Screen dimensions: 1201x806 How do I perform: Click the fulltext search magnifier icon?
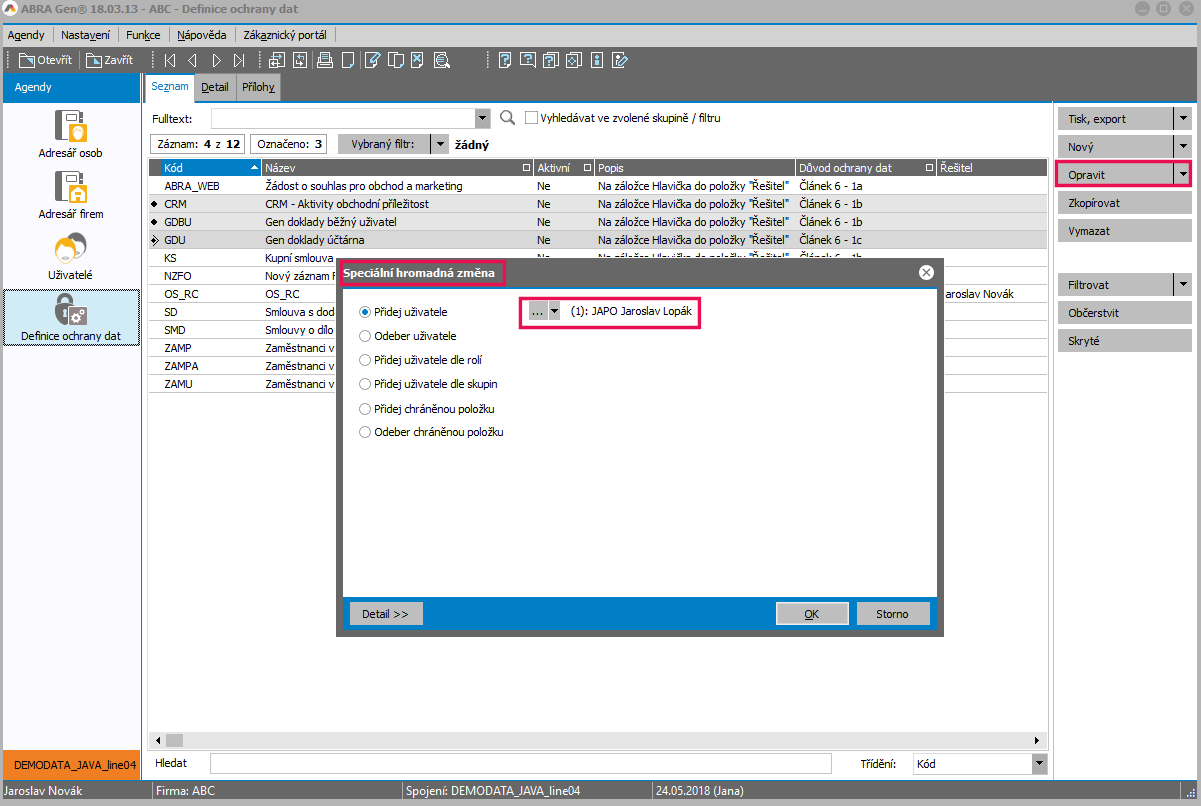tap(508, 118)
